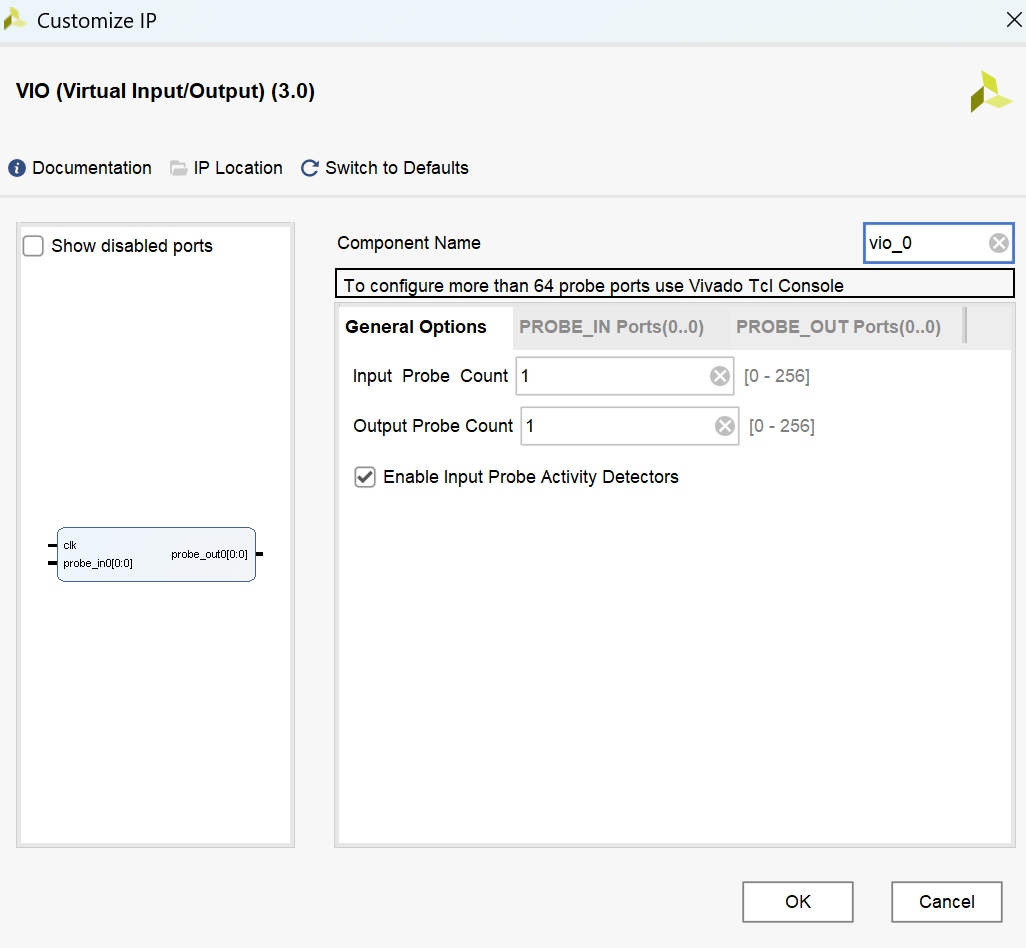Image resolution: width=1026 pixels, height=948 pixels.
Task: Close the Customize IP window
Action: coord(1014,20)
